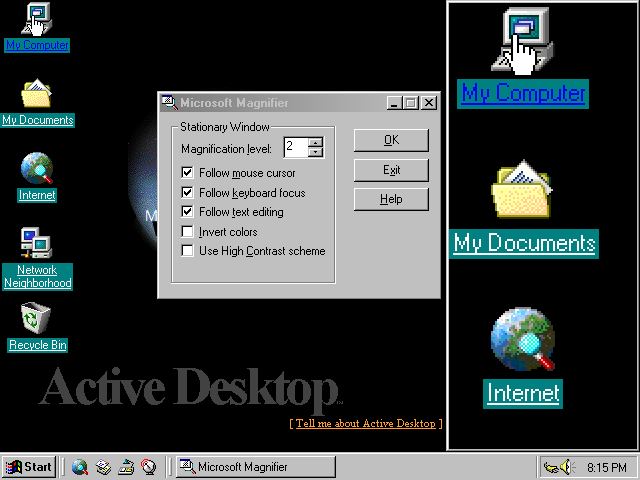This screenshot has height=480, width=640.
Task: Open Tell me about Active Desktop link
Action: click(x=366, y=423)
